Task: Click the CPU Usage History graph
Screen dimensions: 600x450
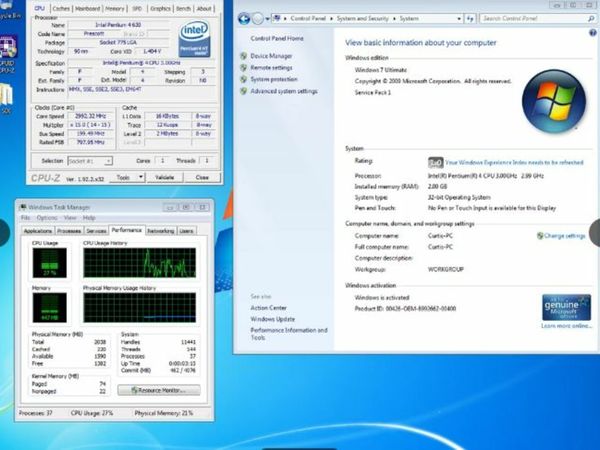Action: coord(140,263)
